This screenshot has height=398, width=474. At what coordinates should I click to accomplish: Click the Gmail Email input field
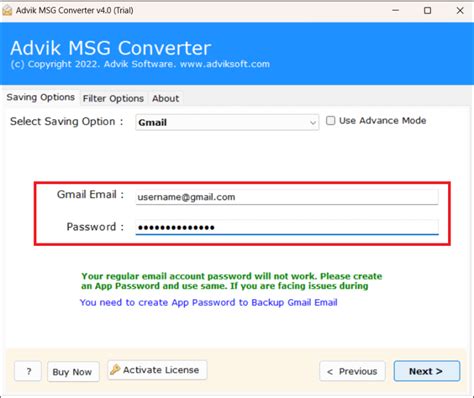pyautogui.click(x=287, y=197)
